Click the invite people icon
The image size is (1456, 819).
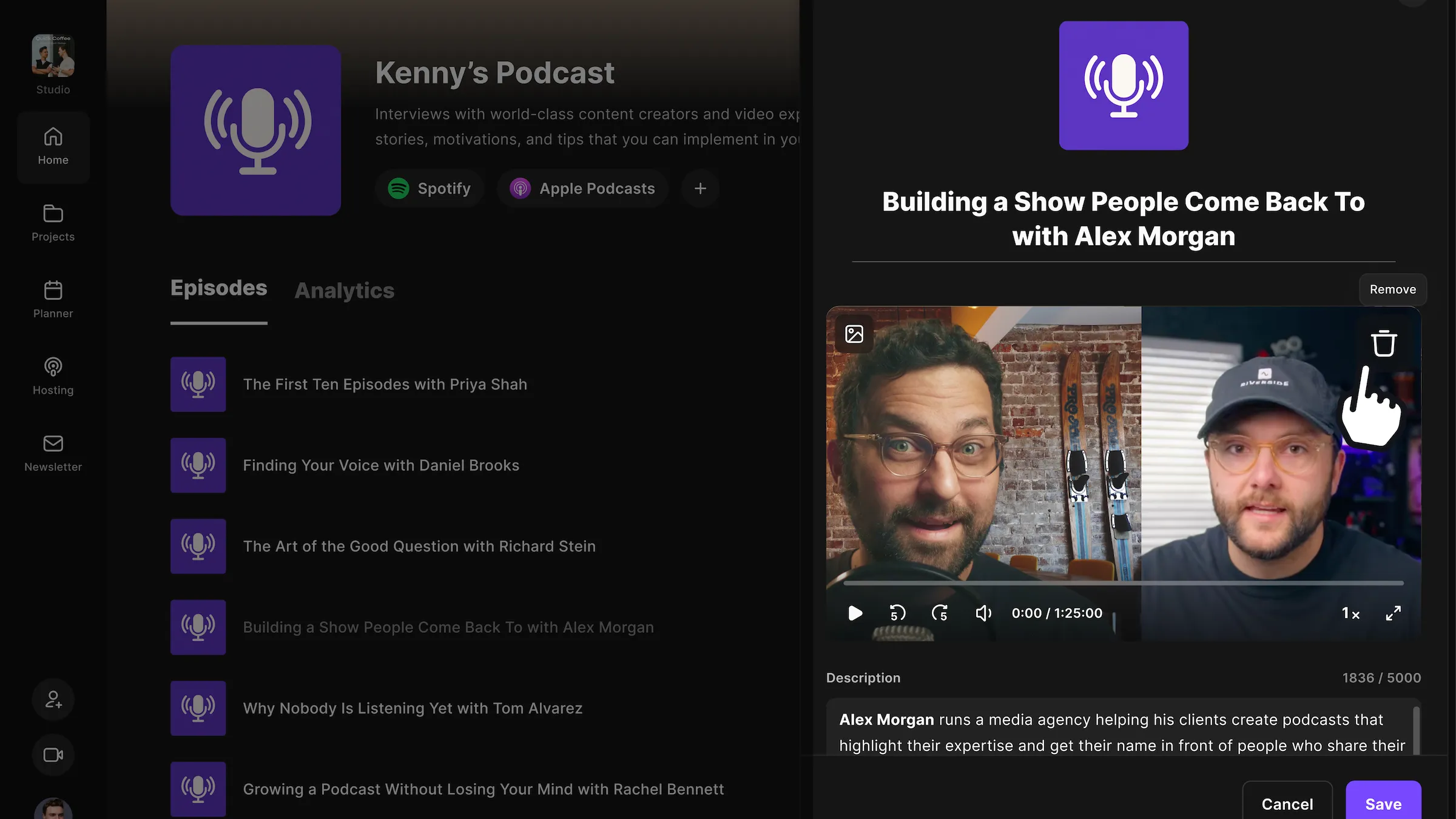[x=53, y=699]
